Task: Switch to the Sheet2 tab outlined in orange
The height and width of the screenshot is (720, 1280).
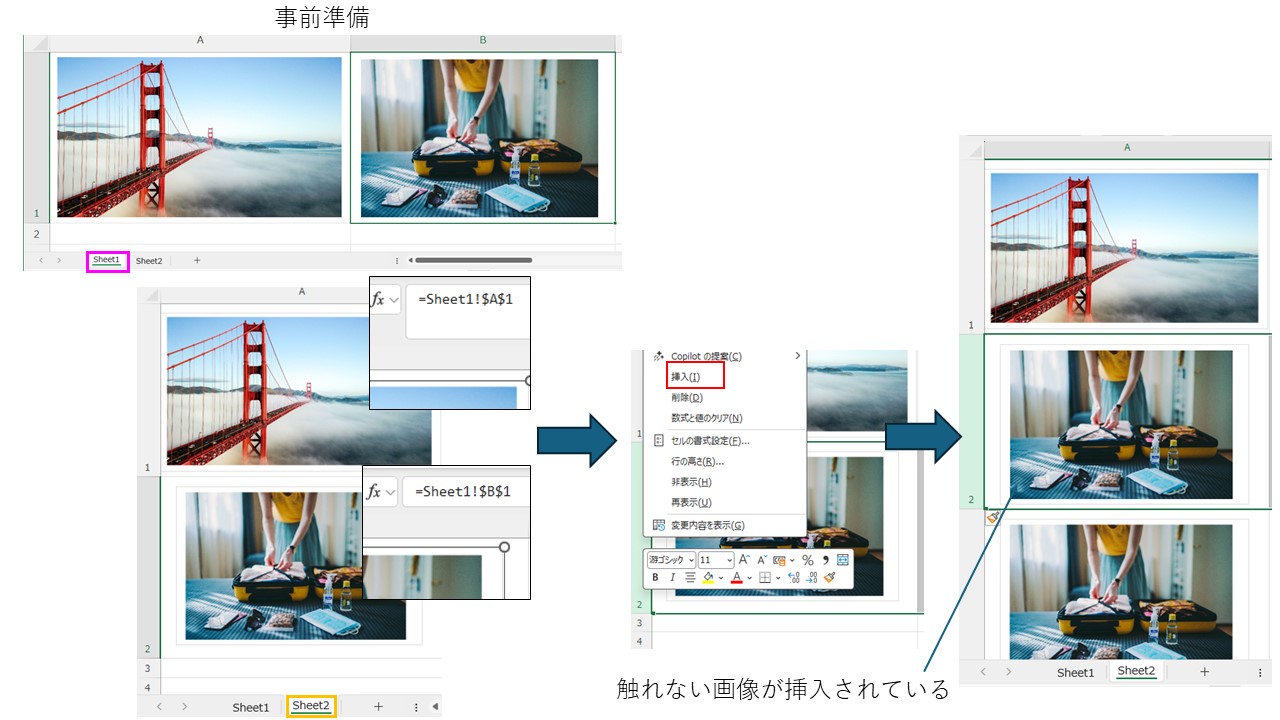Action: point(311,706)
